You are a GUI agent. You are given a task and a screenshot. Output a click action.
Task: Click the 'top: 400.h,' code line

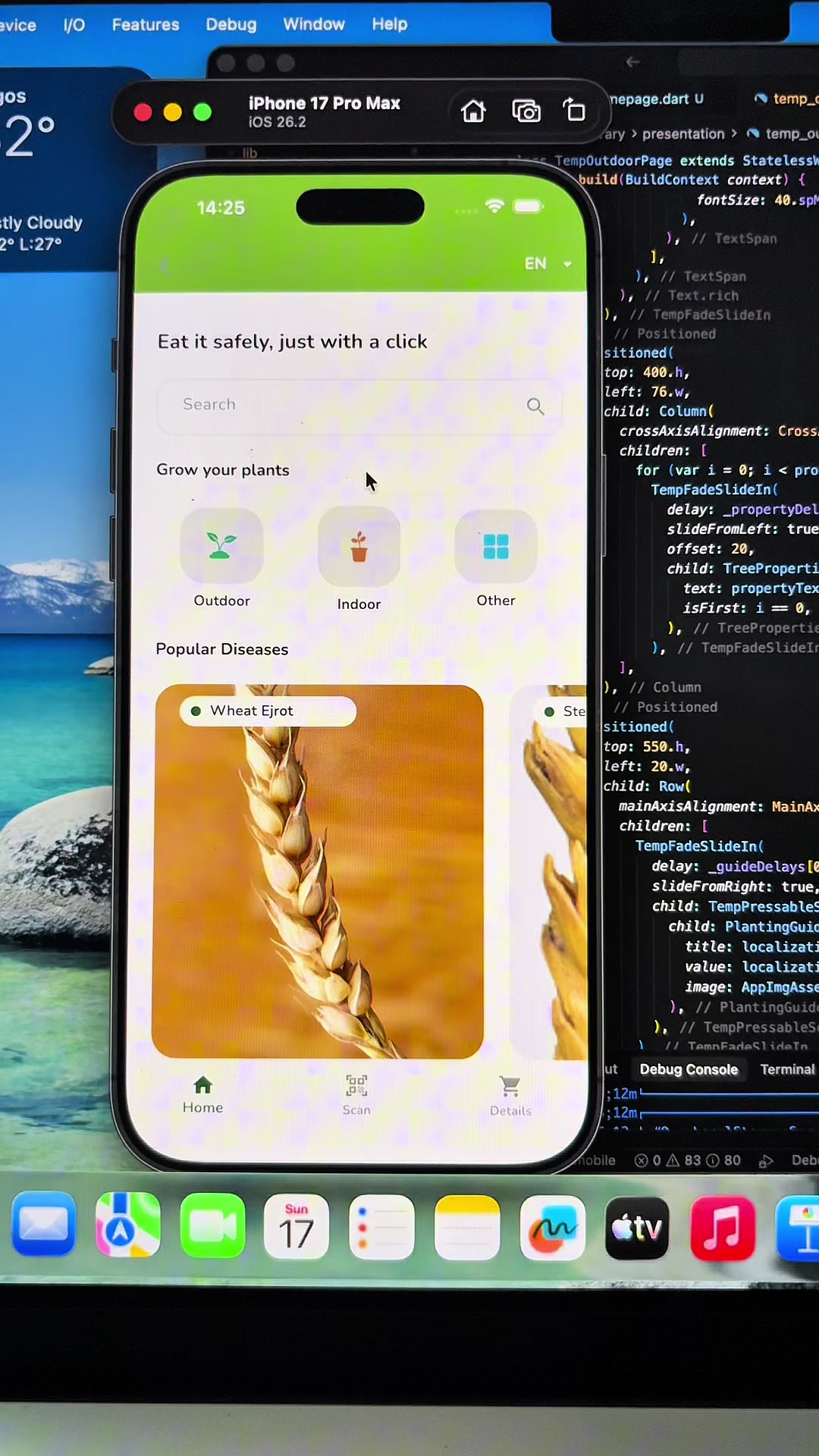(x=646, y=372)
